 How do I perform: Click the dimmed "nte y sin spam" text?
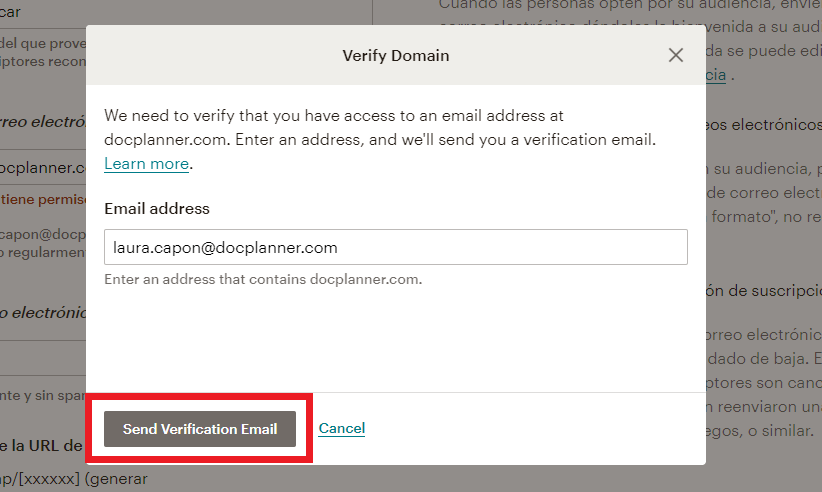pyautogui.click(x=43, y=396)
